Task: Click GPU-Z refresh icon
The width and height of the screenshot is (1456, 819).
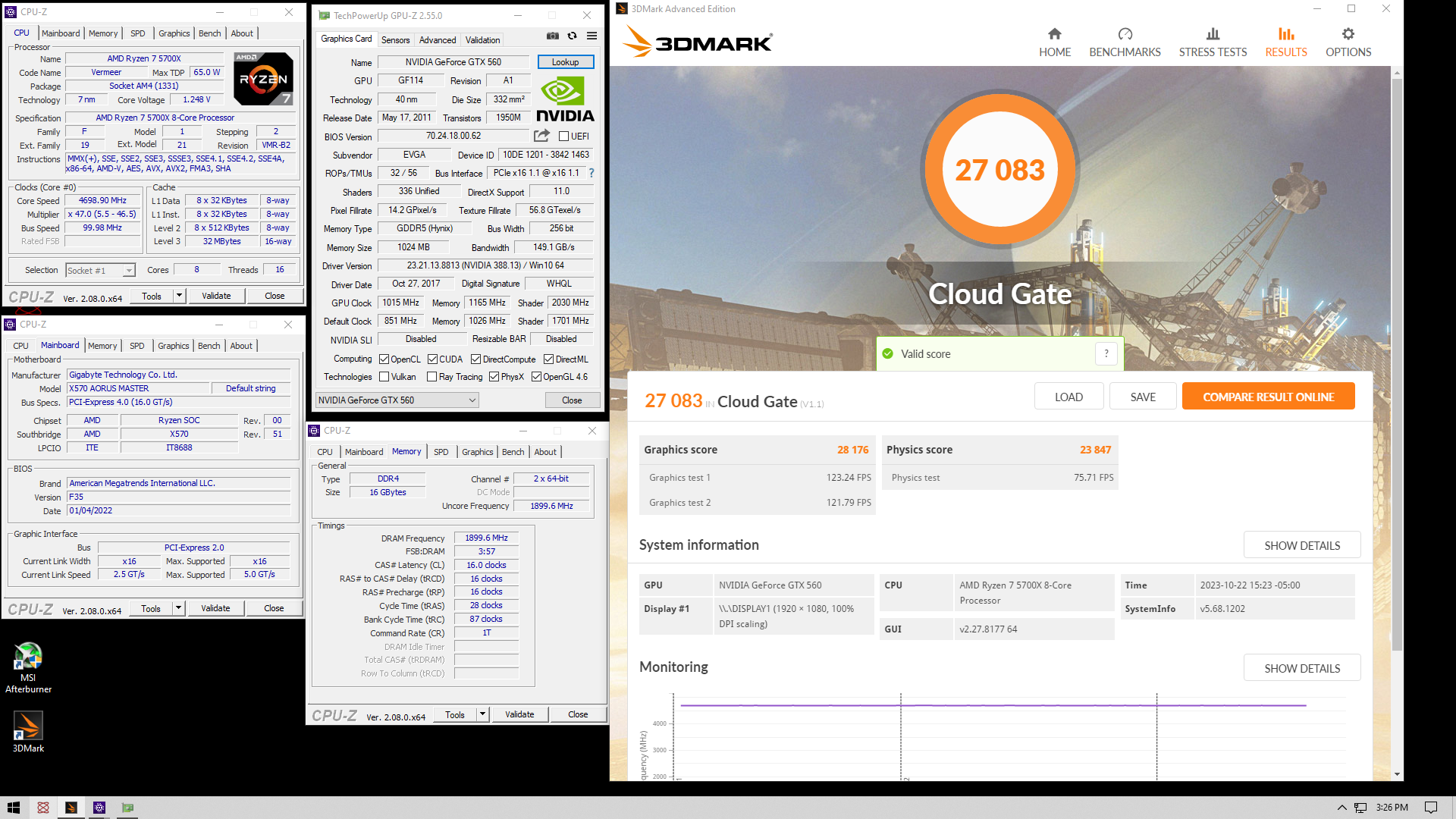Action: click(572, 36)
